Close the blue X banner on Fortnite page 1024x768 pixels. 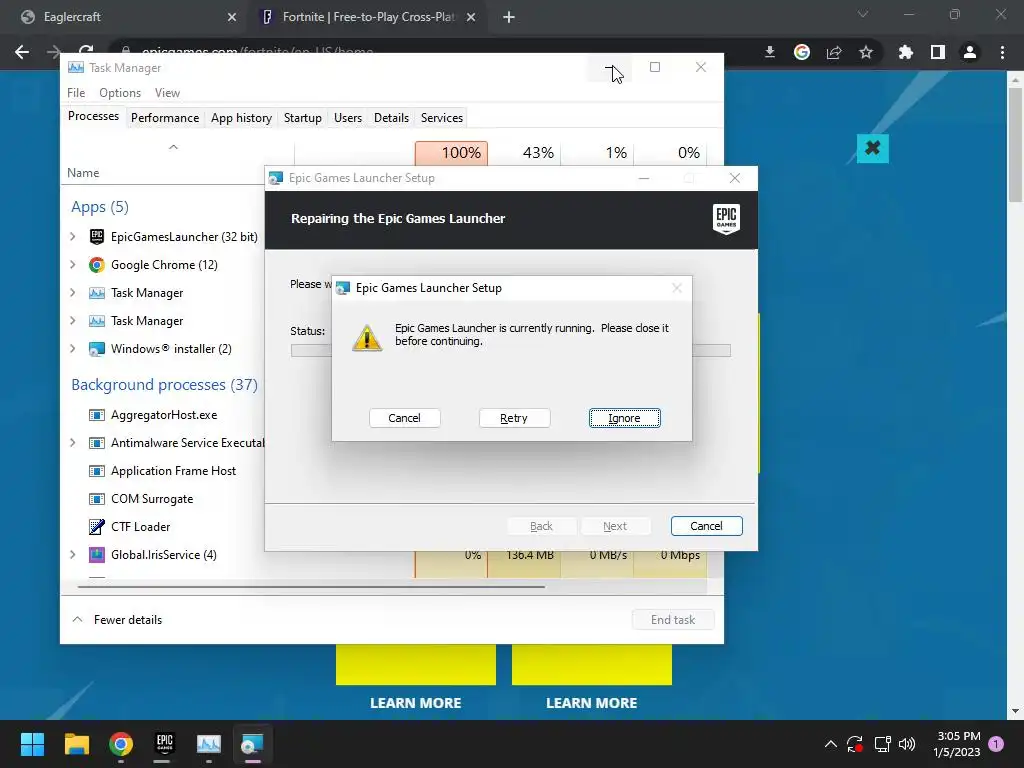(872, 148)
